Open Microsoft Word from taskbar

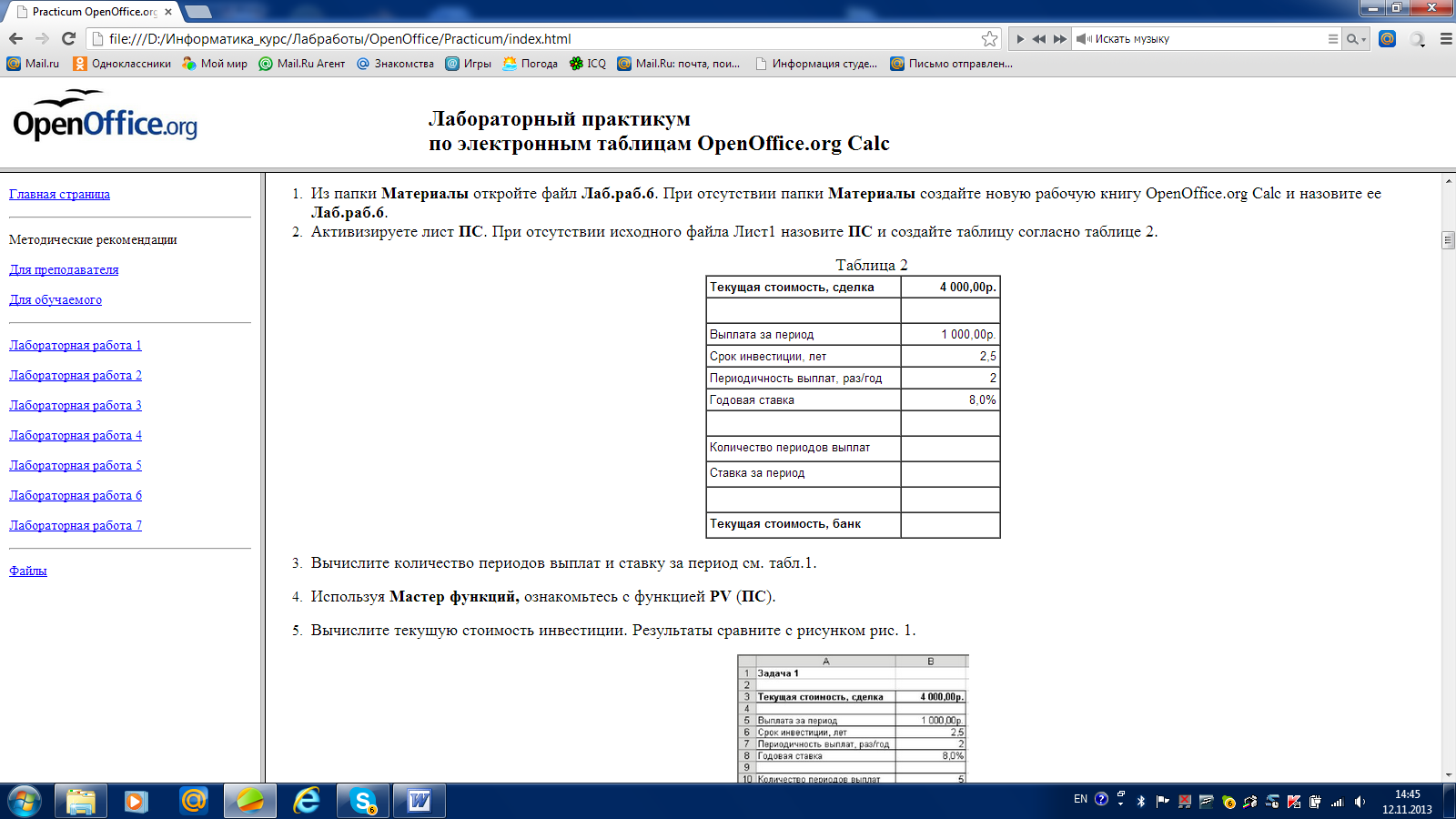click(x=420, y=801)
